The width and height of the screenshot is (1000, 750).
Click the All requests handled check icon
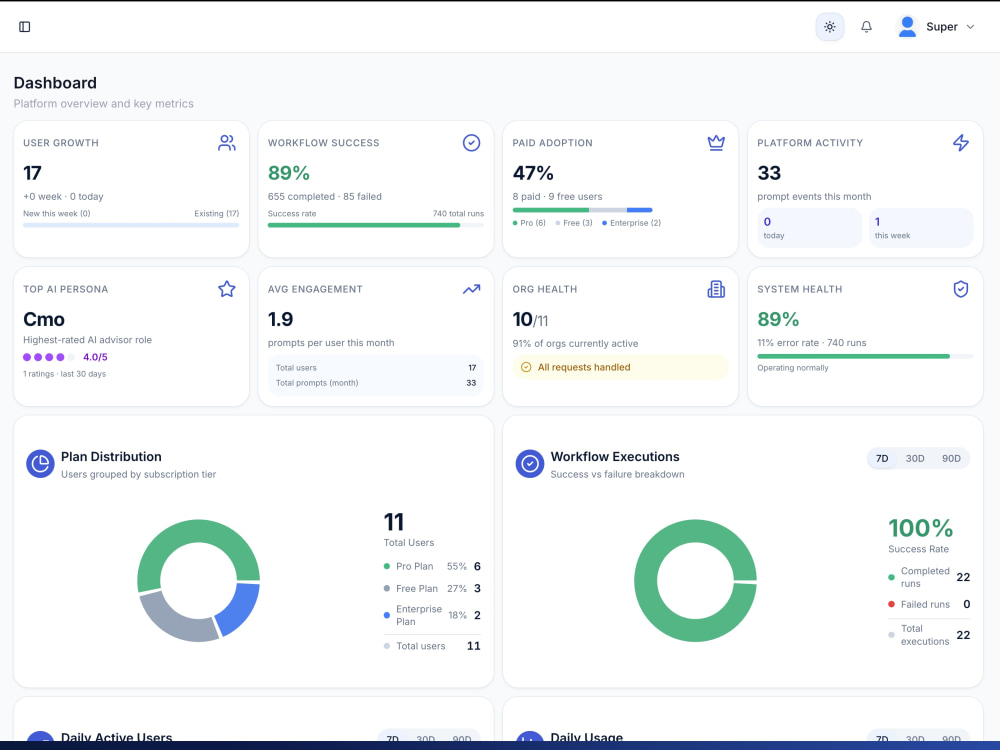(x=526, y=367)
